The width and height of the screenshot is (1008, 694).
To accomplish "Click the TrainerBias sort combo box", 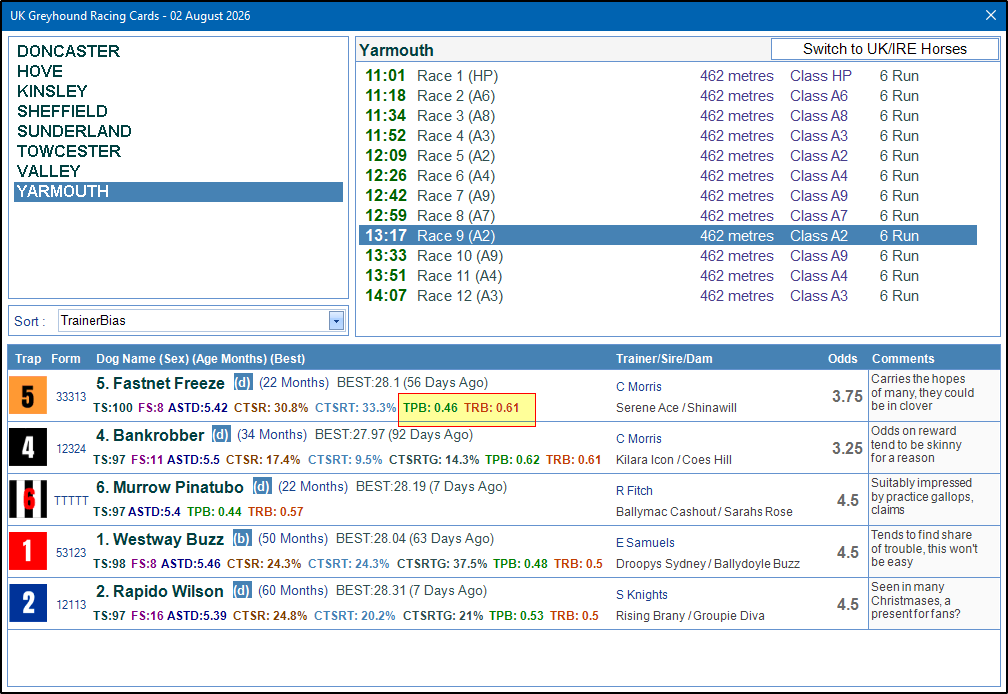I will tap(201, 321).
